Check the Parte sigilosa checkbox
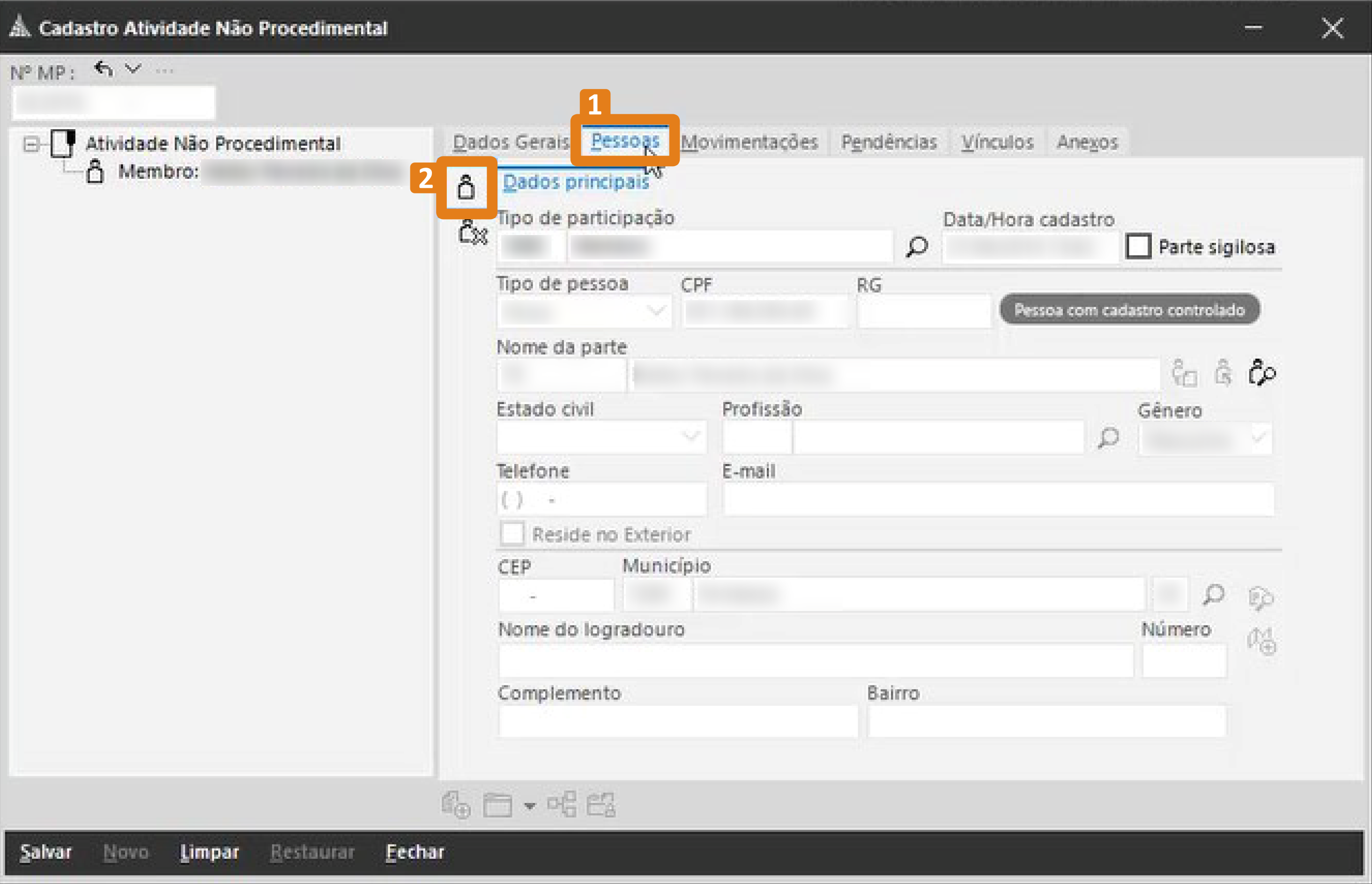Screen dimensions: 1372x884 tap(1138, 247)
